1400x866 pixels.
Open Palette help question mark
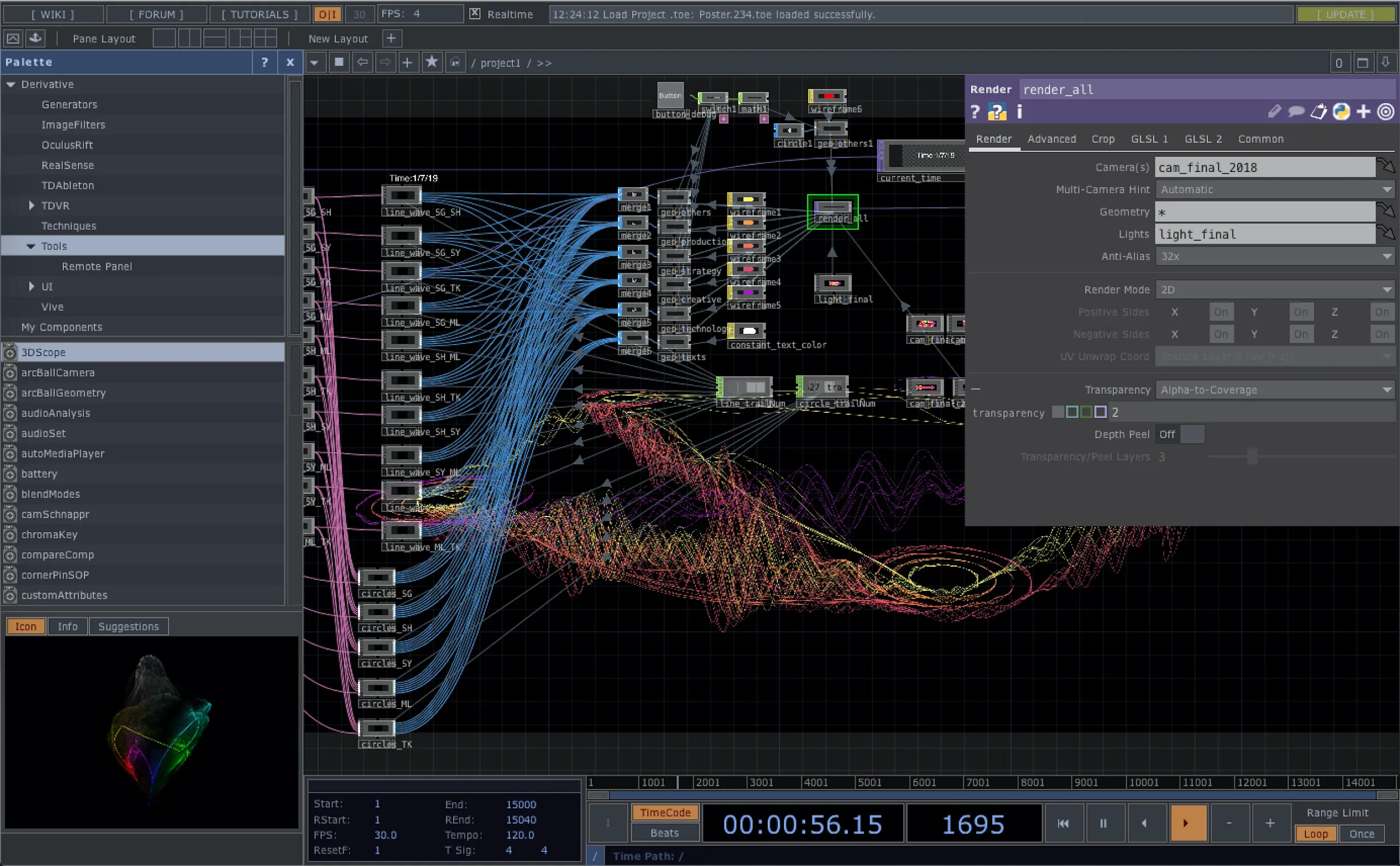click(x=264, y=62)
